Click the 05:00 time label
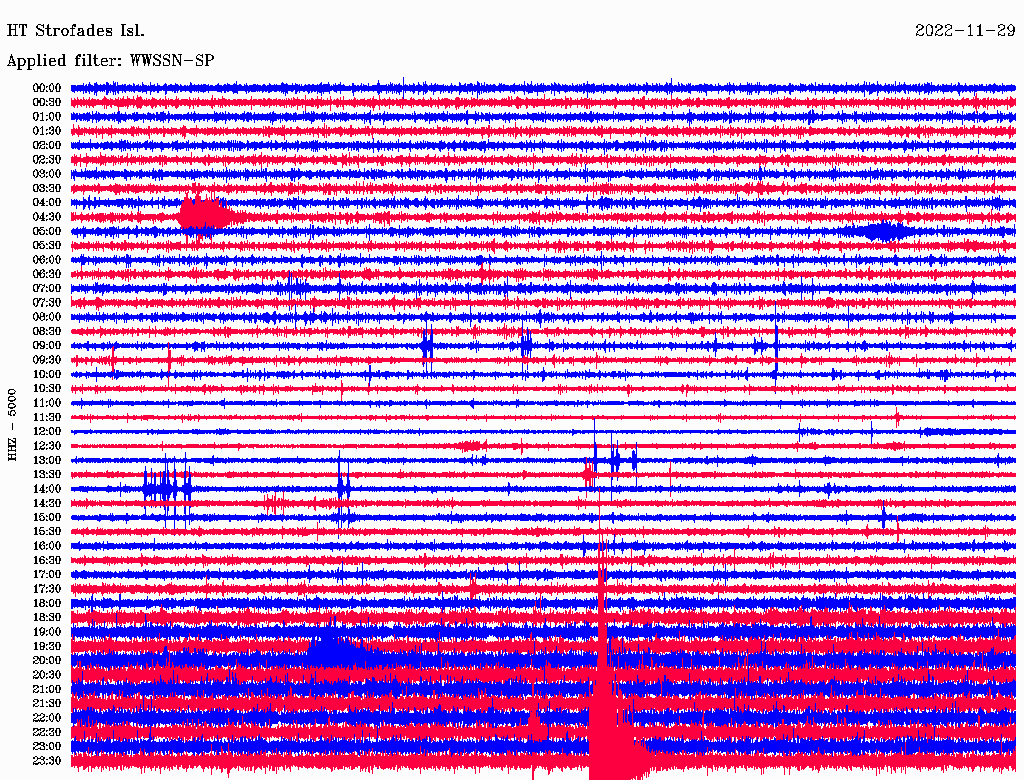Image resolution: width=1024 pixels, height=780 pixels. pos(47,231)
